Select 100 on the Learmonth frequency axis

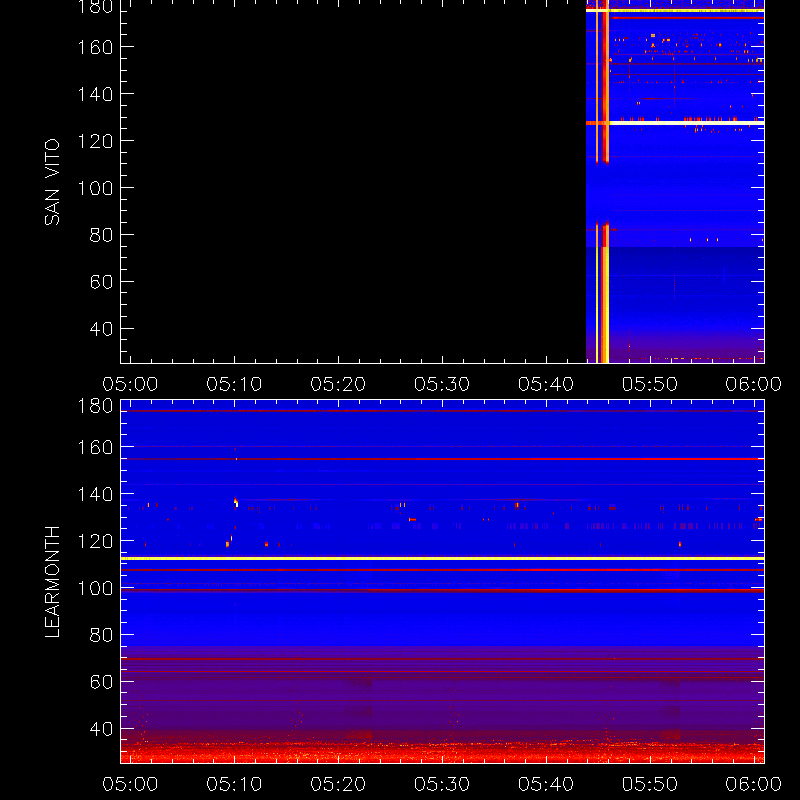click(x=95, y=588)
